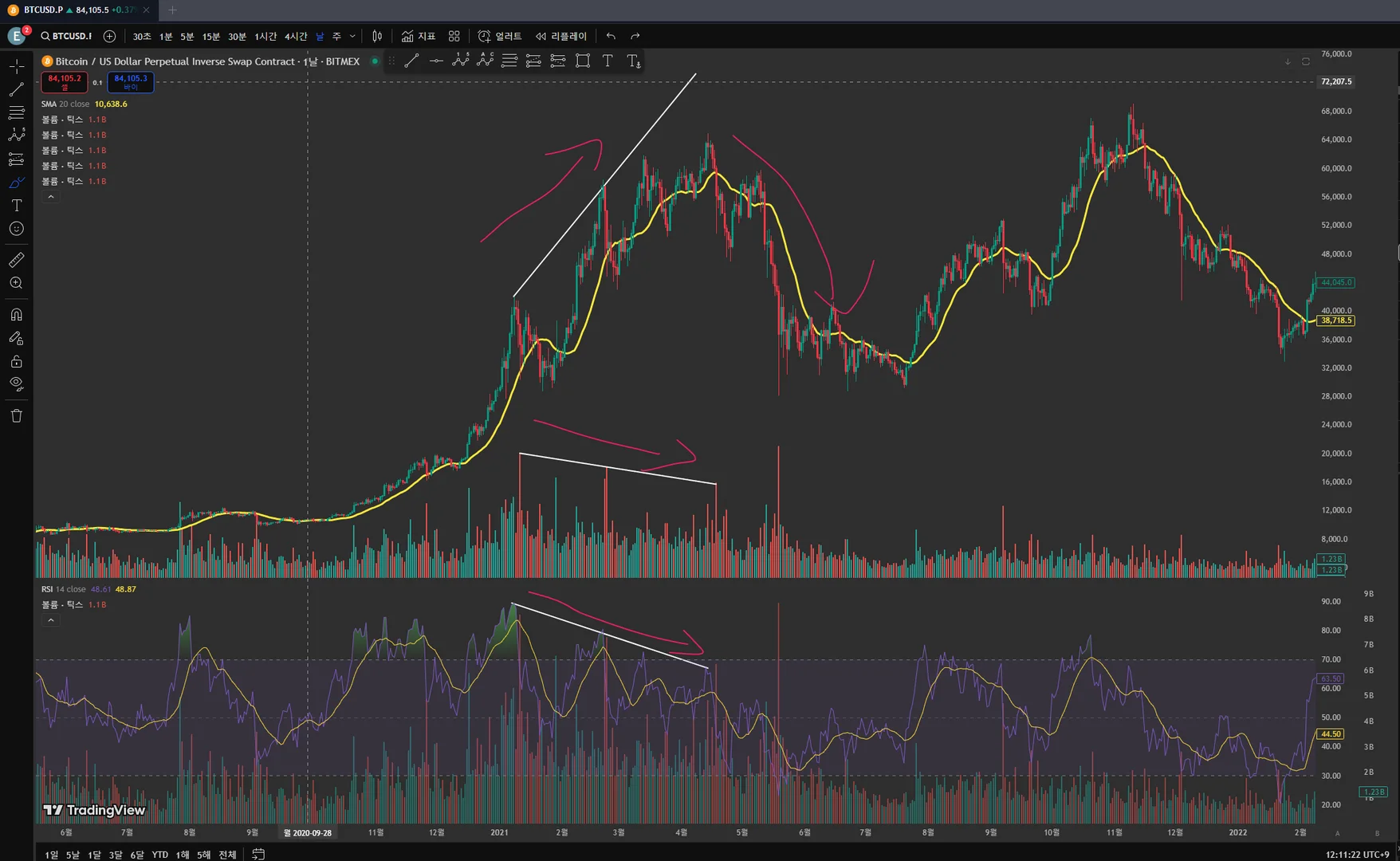Pick trend line in floating drawing toolbar

[411, 61]
